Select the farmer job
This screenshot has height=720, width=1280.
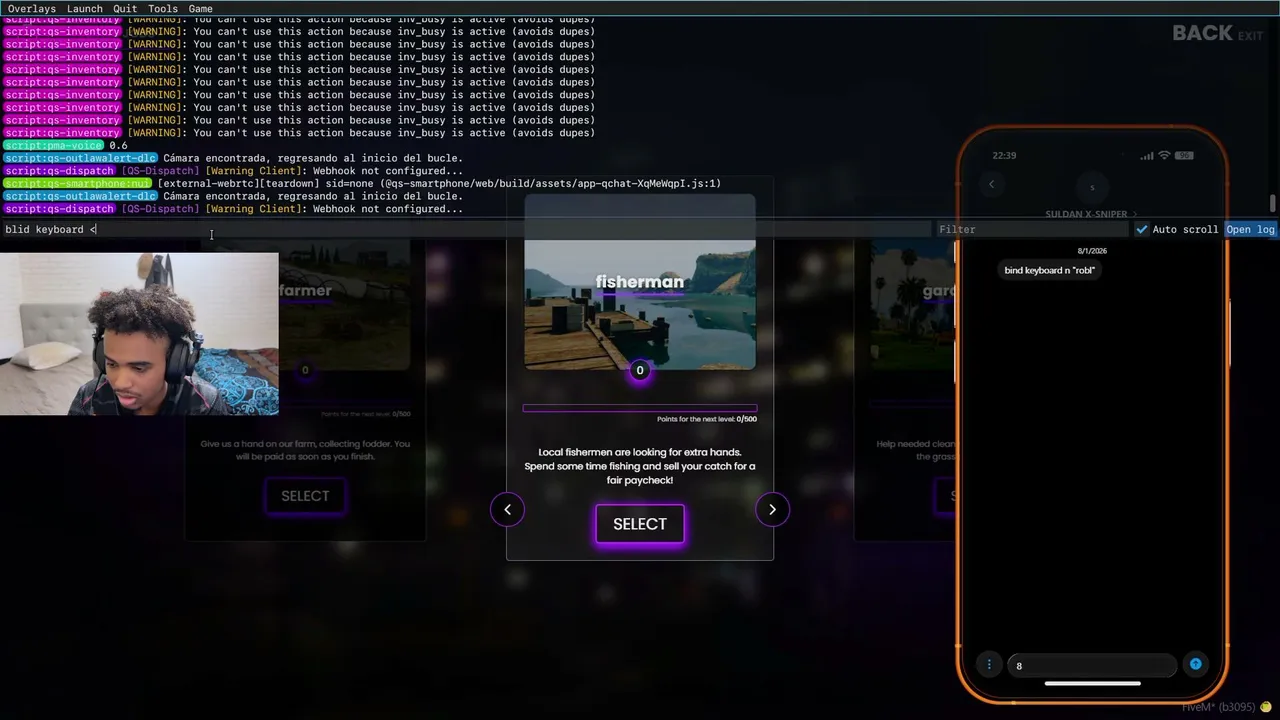[305, 496]
